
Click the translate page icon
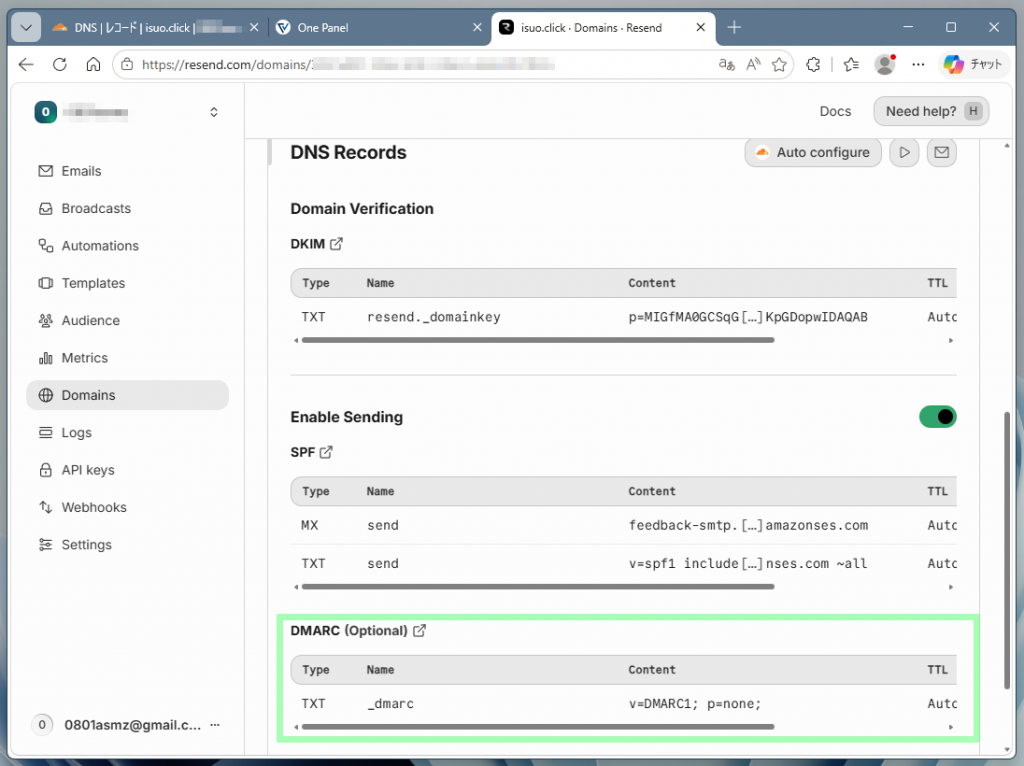(x=726, y=64)
